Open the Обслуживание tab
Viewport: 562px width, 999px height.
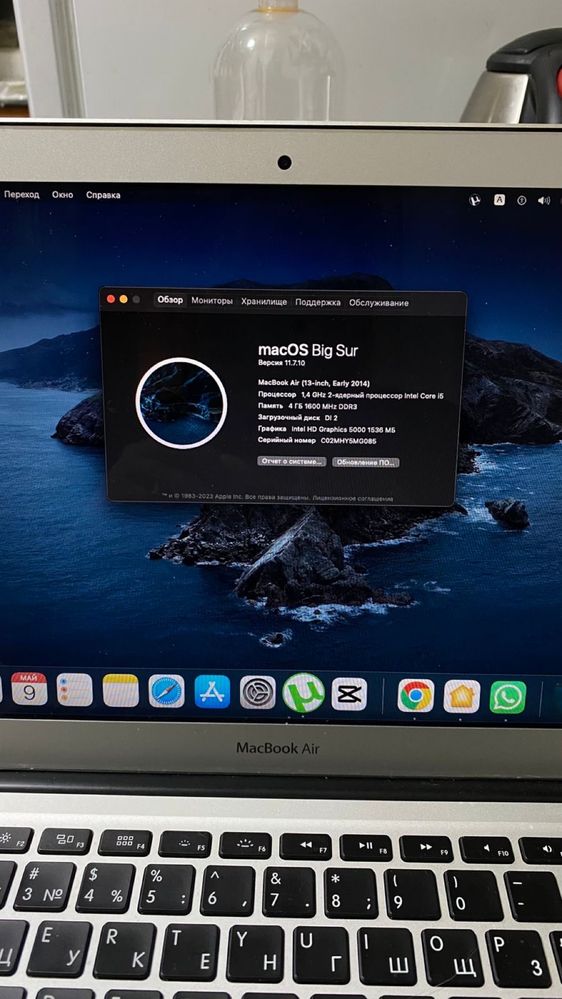(x=379, y=303)
